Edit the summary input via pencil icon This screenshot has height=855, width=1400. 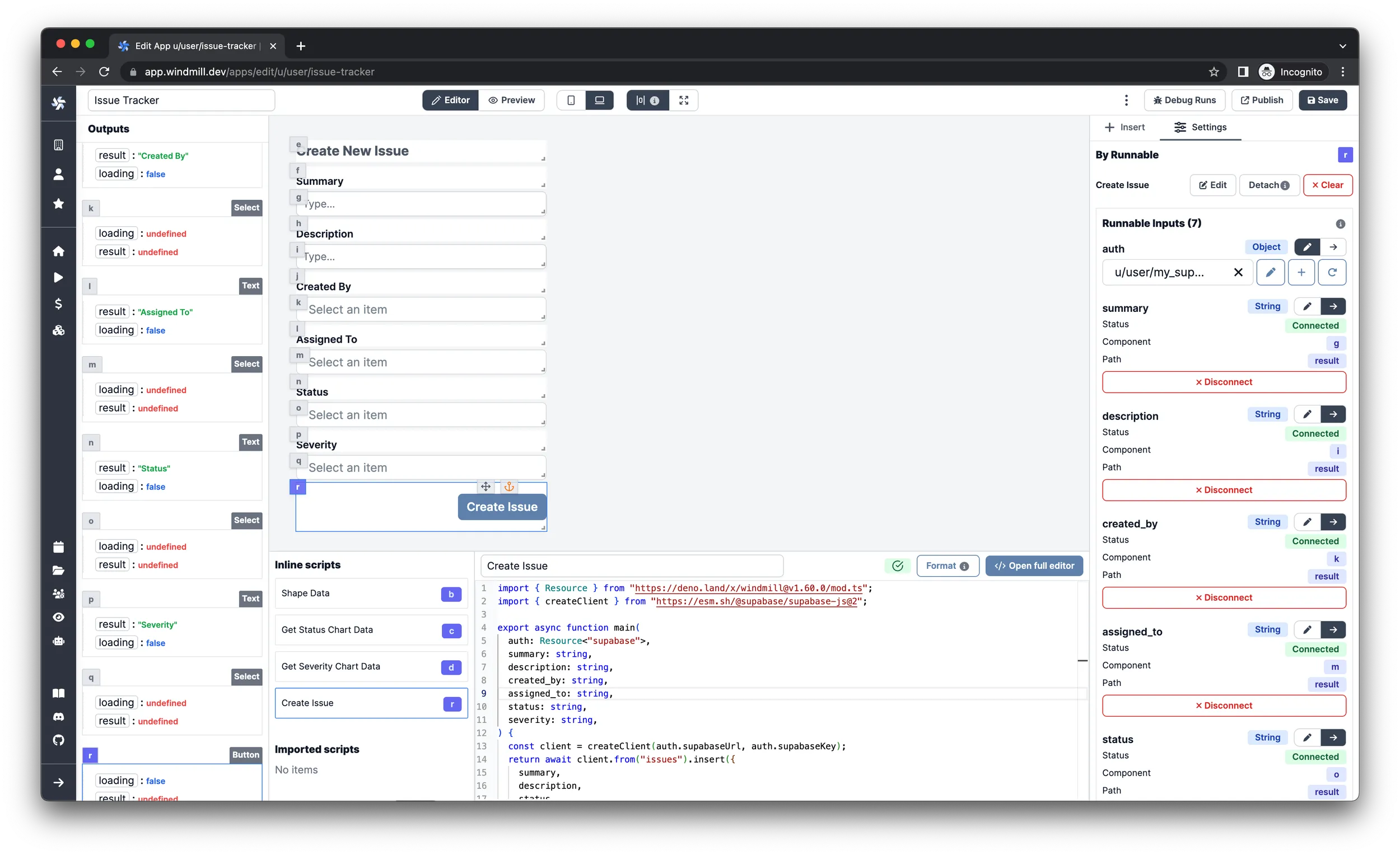click(1307, 306)
